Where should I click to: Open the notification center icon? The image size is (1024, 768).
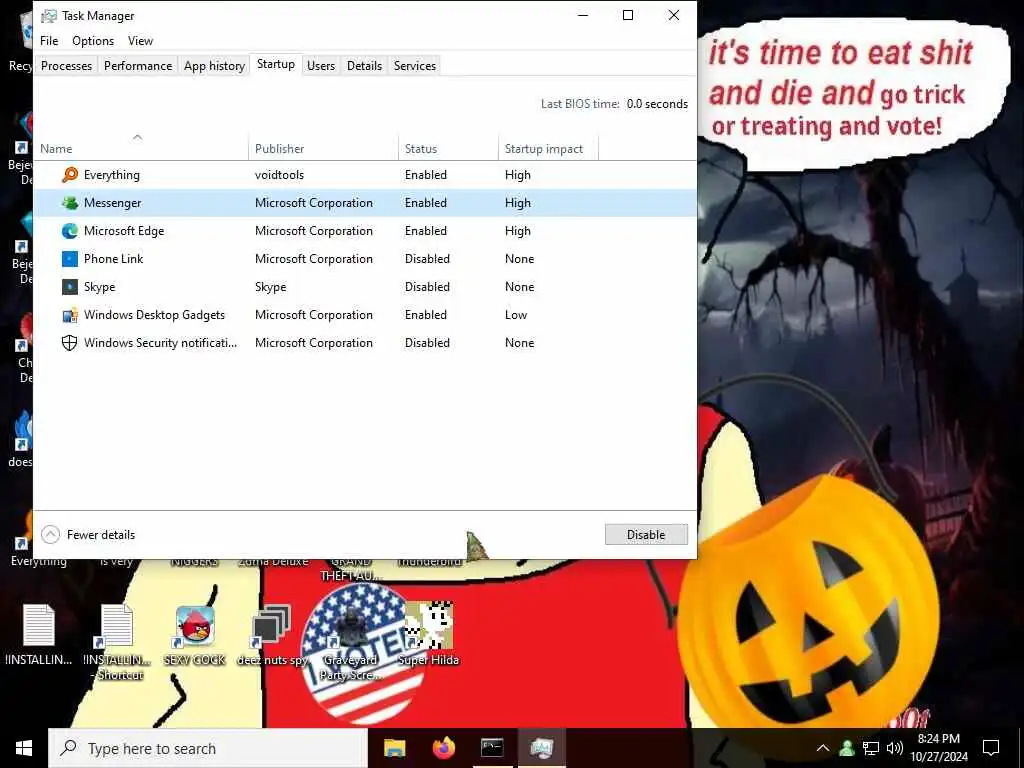tap(991, 748)
